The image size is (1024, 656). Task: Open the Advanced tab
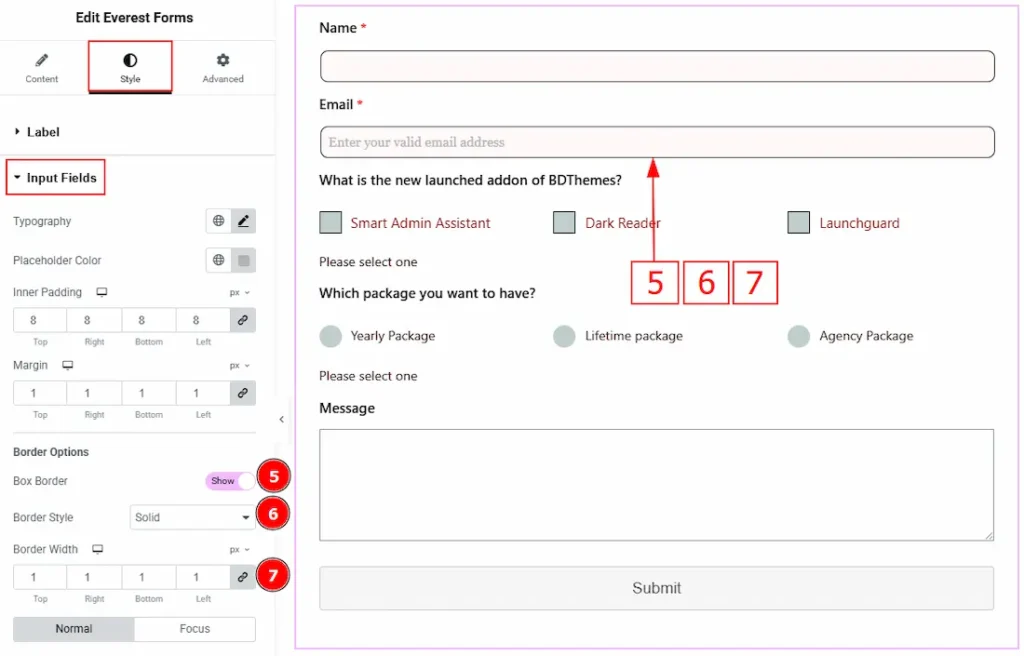pyautogui.click(x=222, y=68)
